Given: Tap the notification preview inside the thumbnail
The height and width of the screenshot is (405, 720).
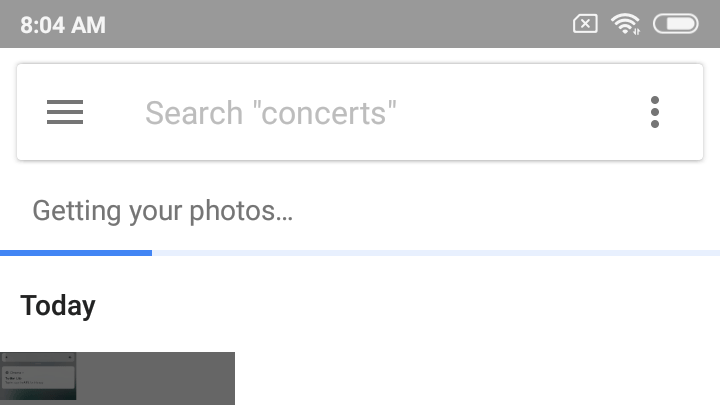Looking at the screenshot, I should coord(38,377).
